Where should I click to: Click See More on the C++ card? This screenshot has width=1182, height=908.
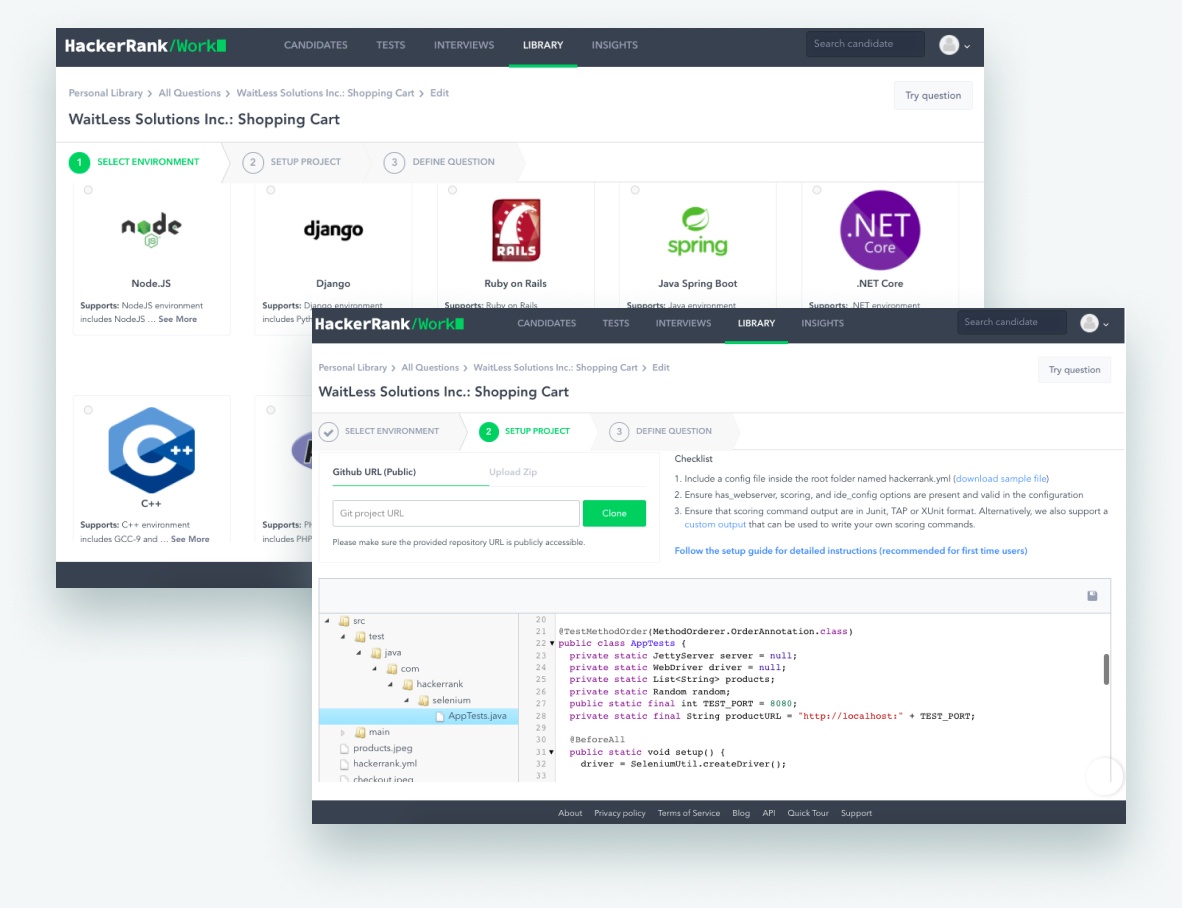[x=190, y=540]
